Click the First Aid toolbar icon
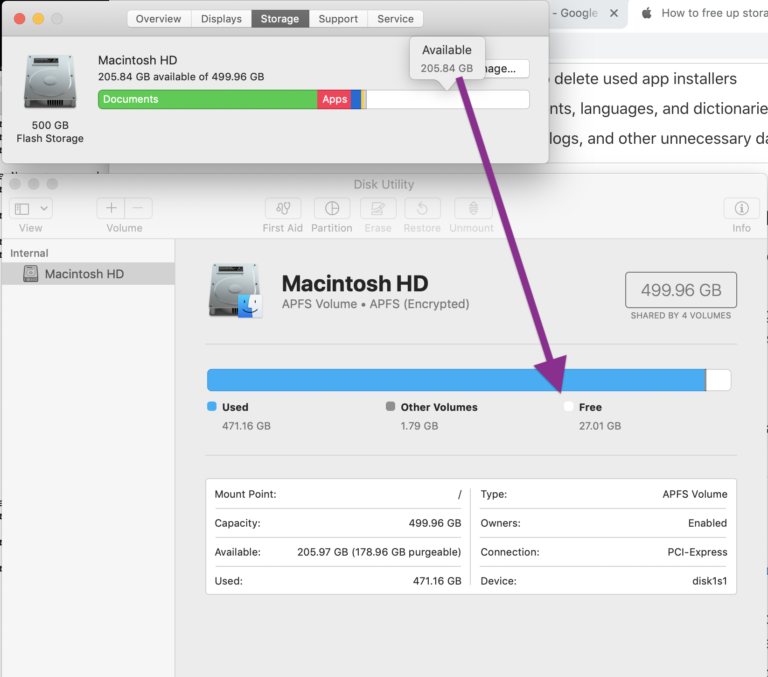Image resolution: width=768 pixels, height=677 pixels. pos(283,209)
